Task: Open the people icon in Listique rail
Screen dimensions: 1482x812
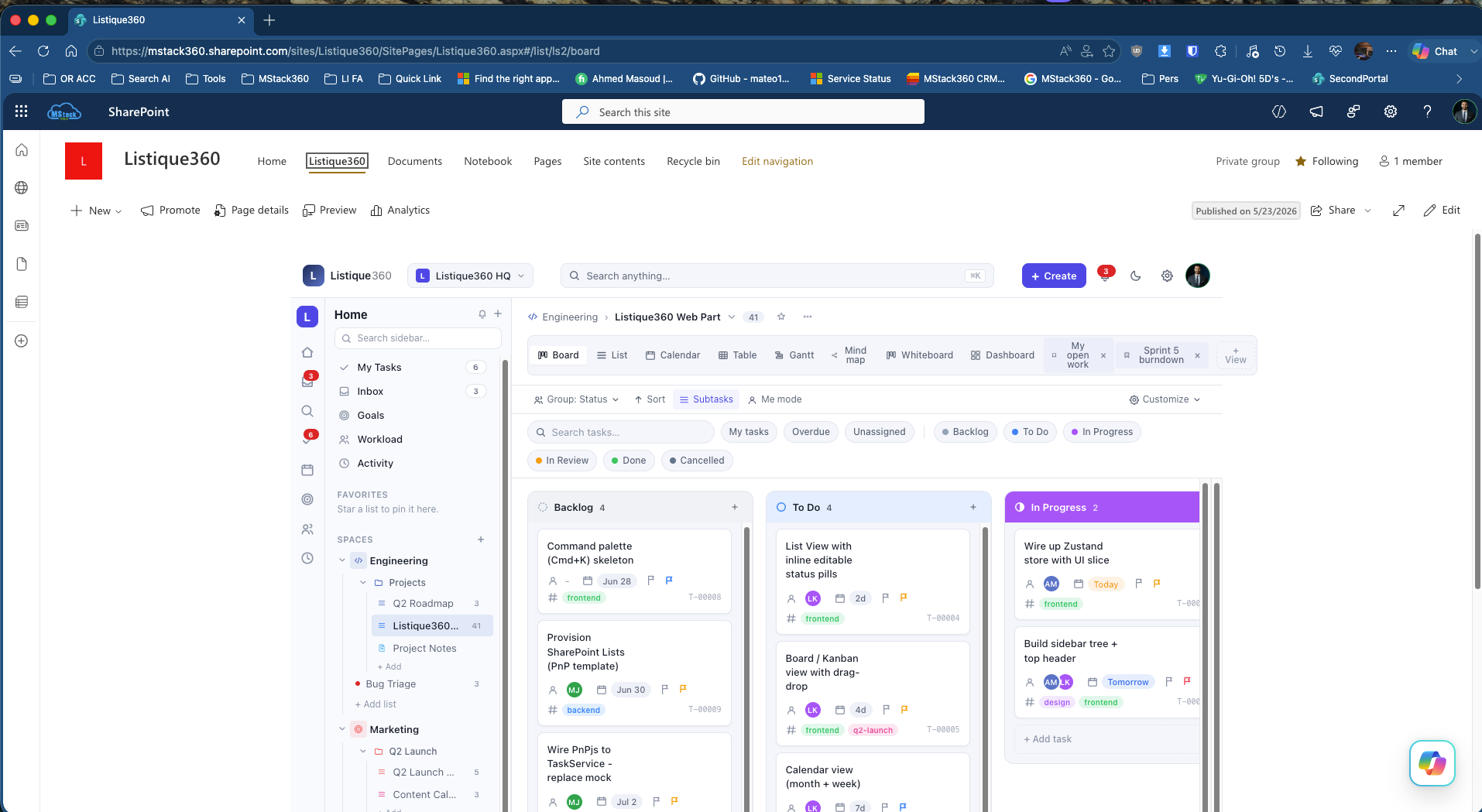Action: (307, 529)
